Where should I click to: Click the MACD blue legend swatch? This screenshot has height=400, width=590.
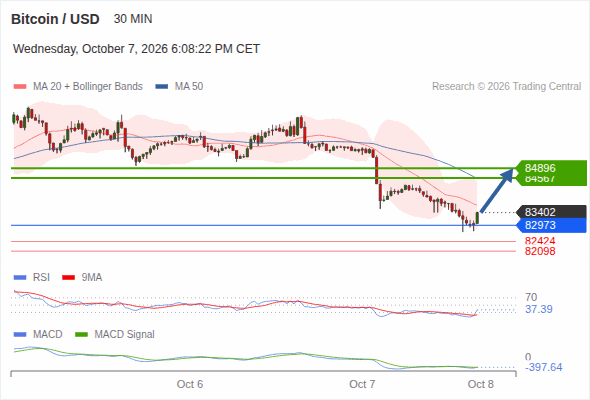[x=20, y=335]
